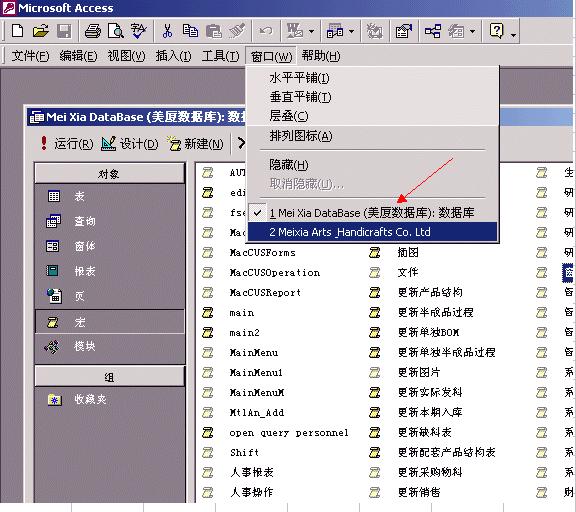Image resolution: width=576 pixels, height=512 pixels.
Task: Click the Open folder icon
Action: tap(40, 31)
